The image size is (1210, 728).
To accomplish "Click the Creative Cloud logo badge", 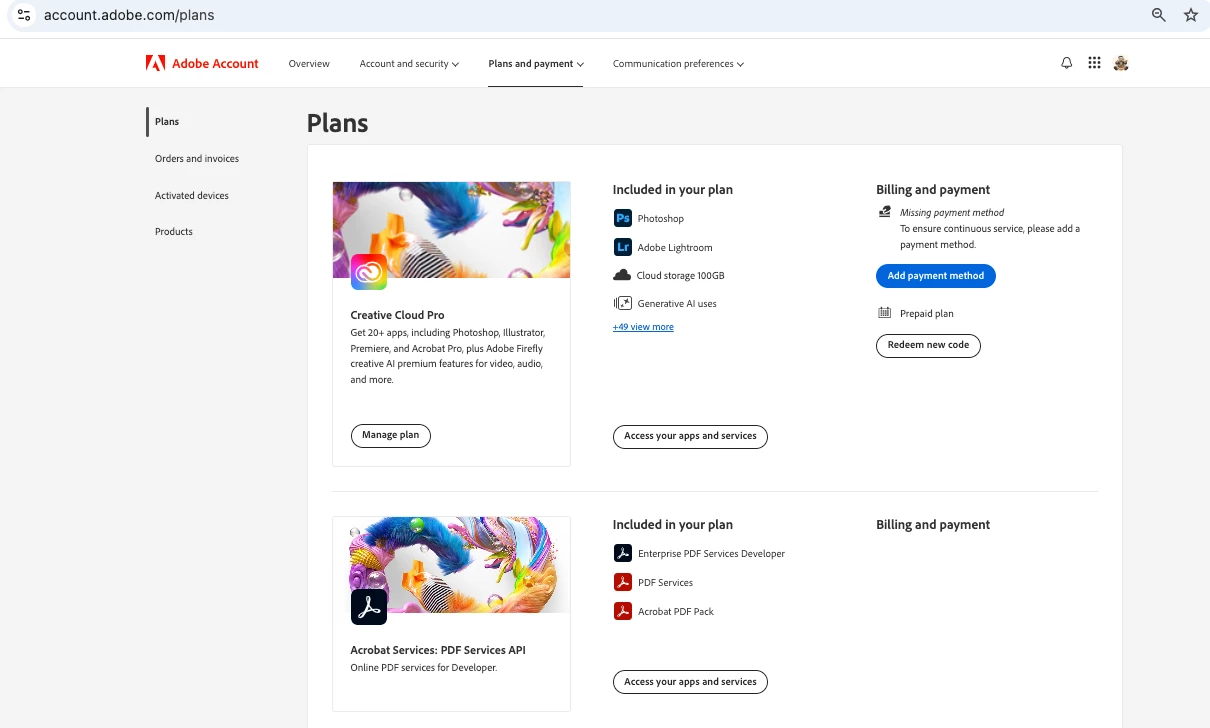I will pyautogui.click(x=369, y=272).
